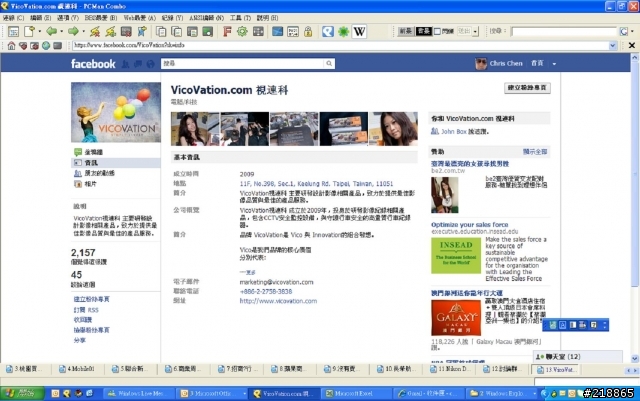Image resolution: width=640 pixels, height=401 pixels.
Task: Open the search engine selector dropdown
Action: (x=632, y=31)
